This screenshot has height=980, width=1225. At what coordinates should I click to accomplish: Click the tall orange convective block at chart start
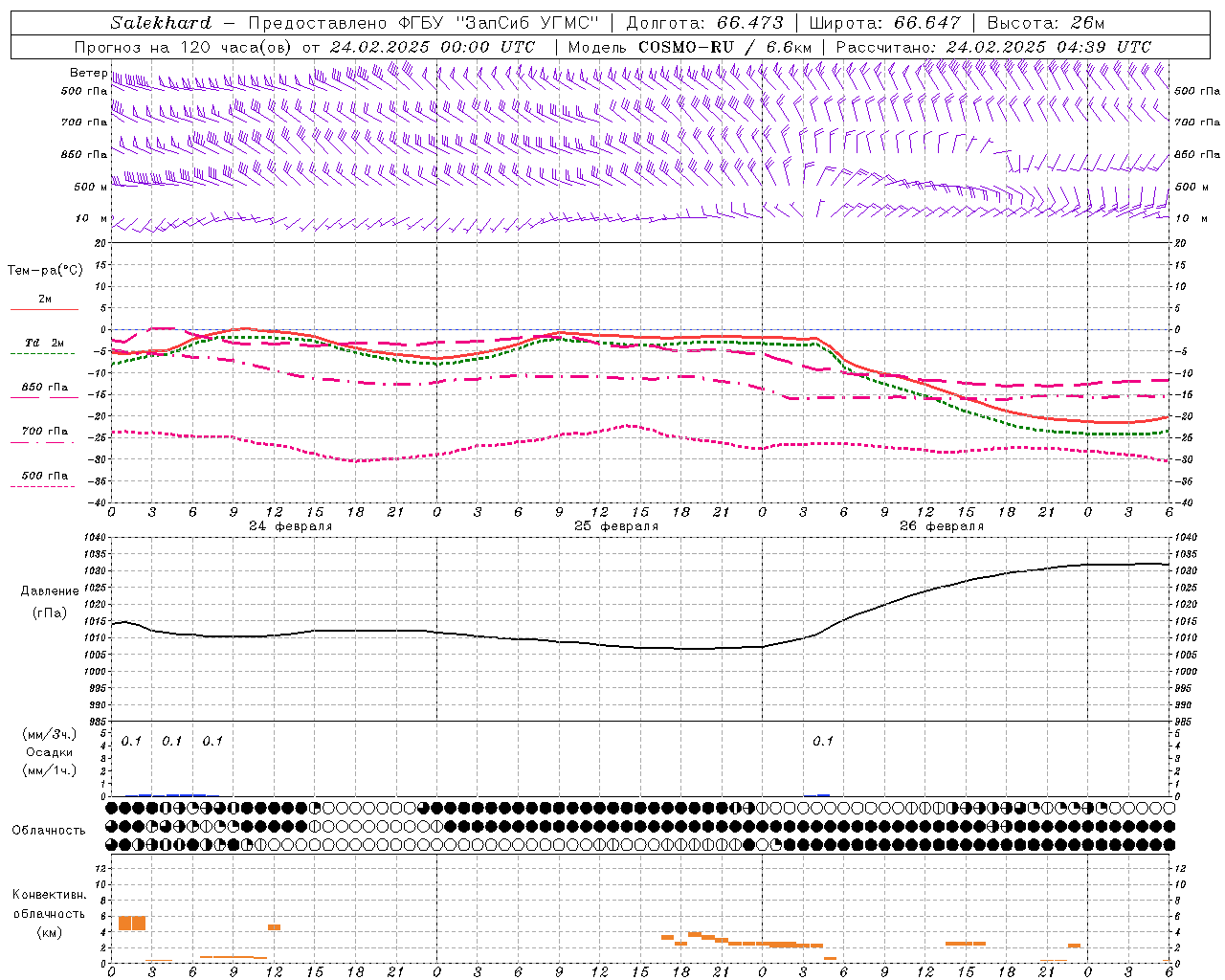pos(132,923)
